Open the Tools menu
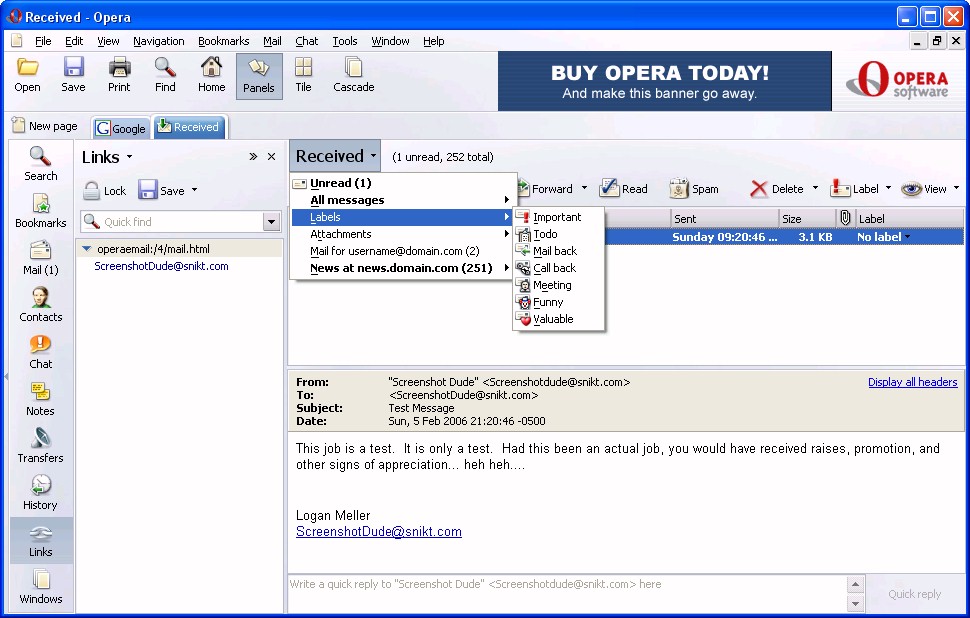The image size is (970, 618). tap(345, 41)
